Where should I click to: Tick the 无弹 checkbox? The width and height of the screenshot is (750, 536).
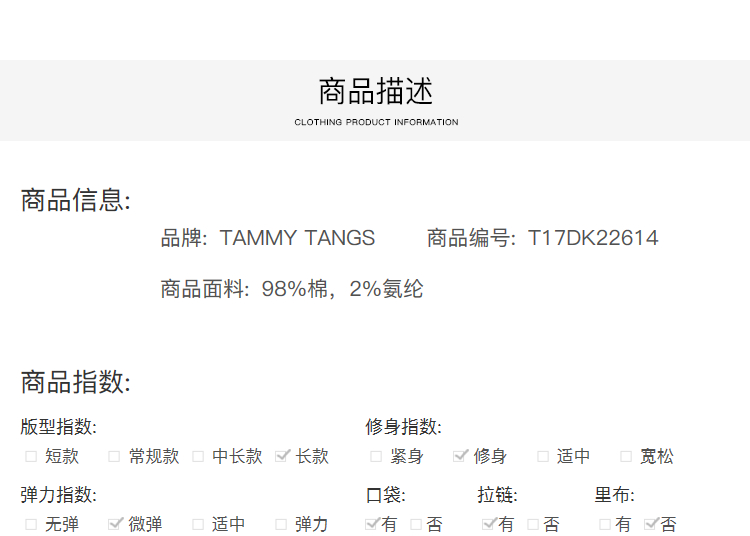click(31, 524)
